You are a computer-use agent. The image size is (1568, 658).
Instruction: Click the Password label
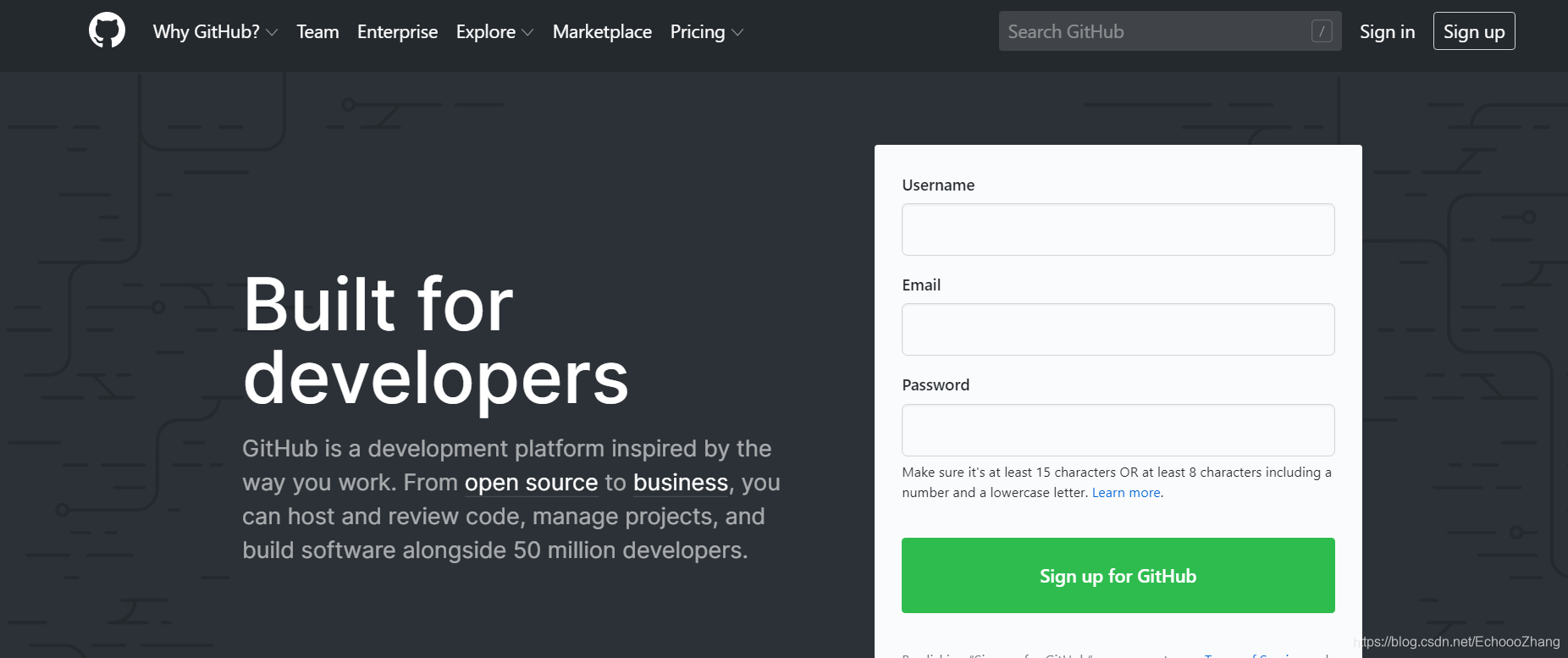pyautogui.click(x=936, y=385)
